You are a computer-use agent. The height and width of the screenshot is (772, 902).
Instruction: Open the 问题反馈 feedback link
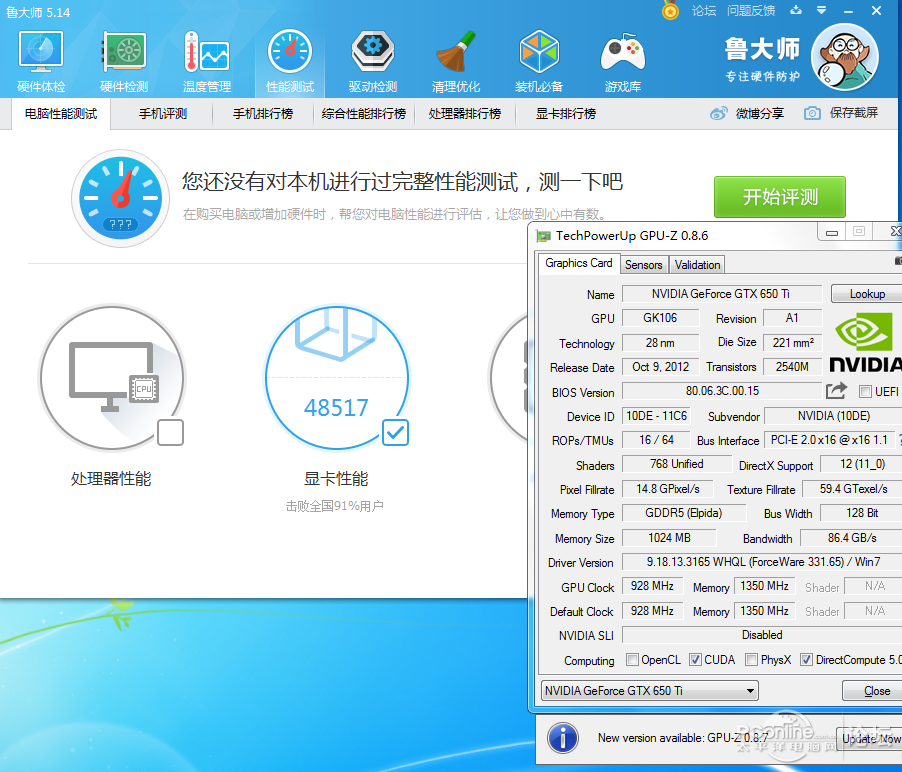click(751, 10)
